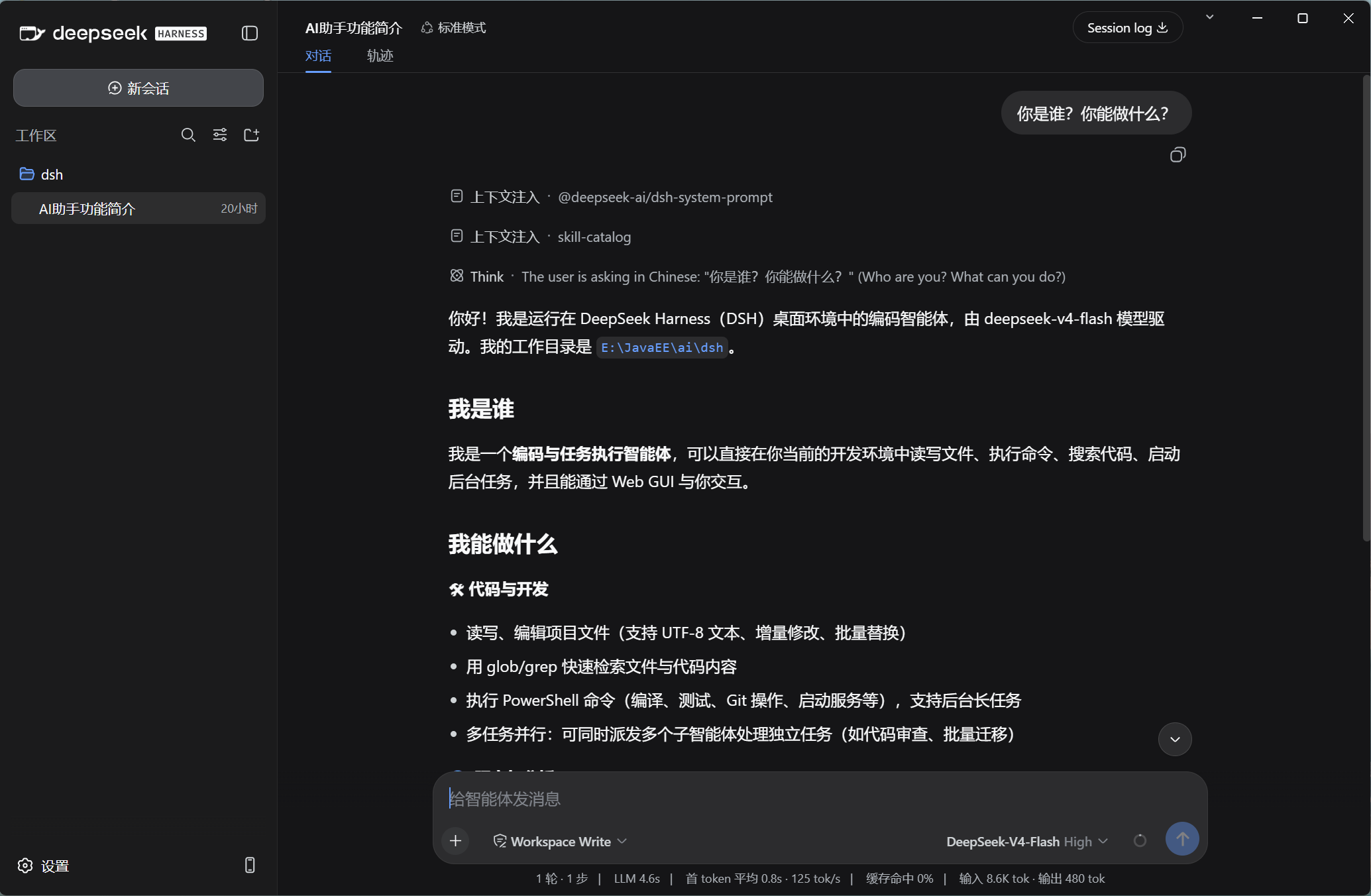1371x896 pixels.
Task: Minimize the DeepSeek Harness window
Action: pyautogui.click(x=1257, y=18)
